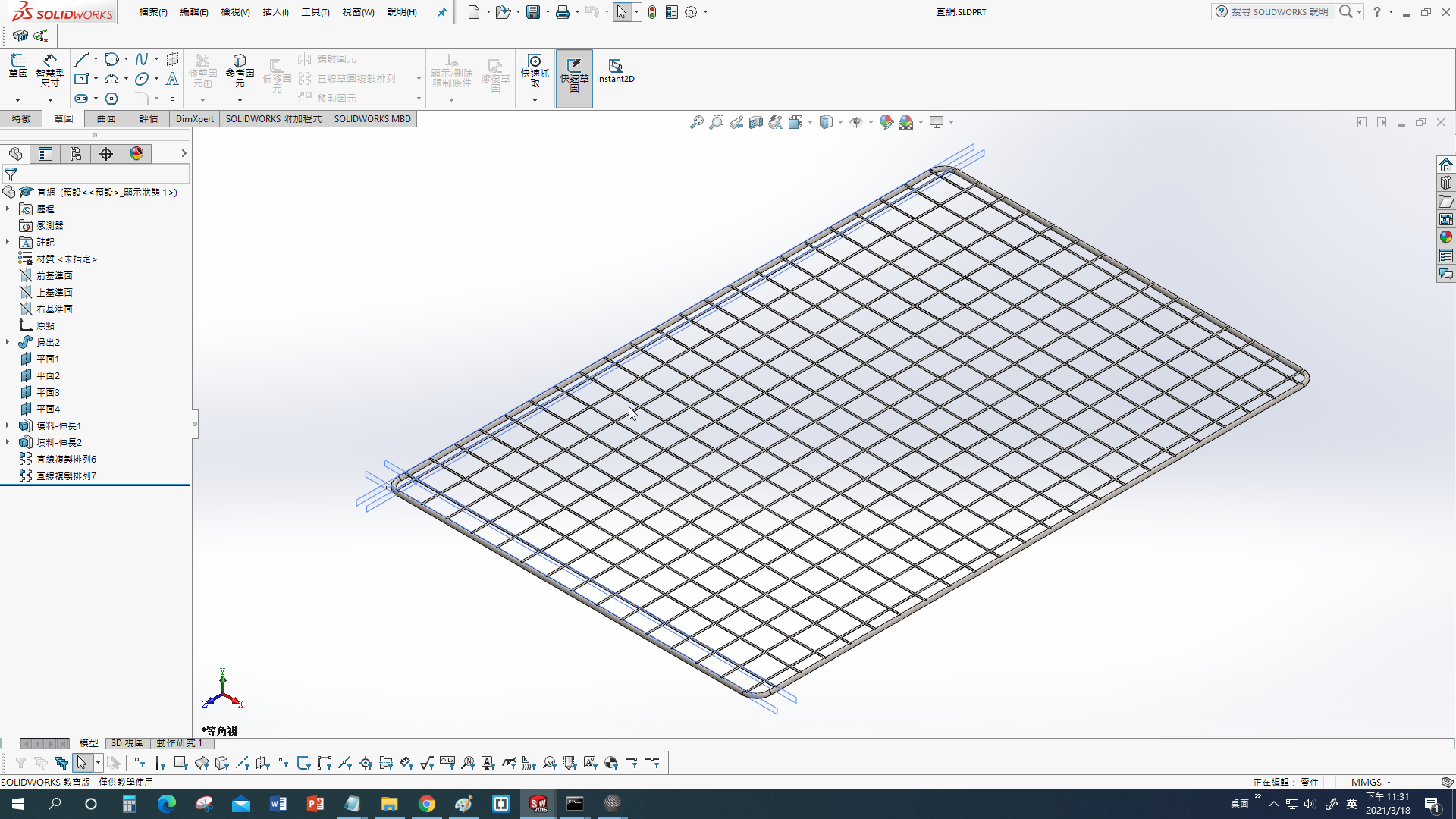This screenshot has height=819, width=1456.
Task: Expand the 掃出2 feature node
Action: [x=8, y=342]
